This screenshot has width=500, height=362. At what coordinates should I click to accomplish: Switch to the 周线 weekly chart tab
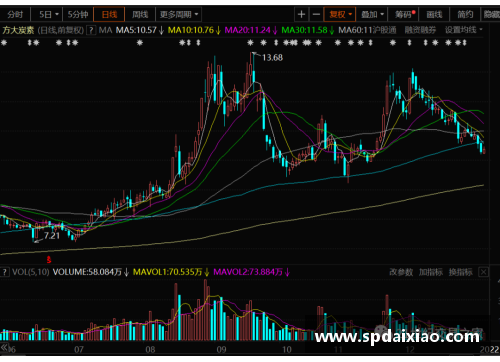pos(140,15)
